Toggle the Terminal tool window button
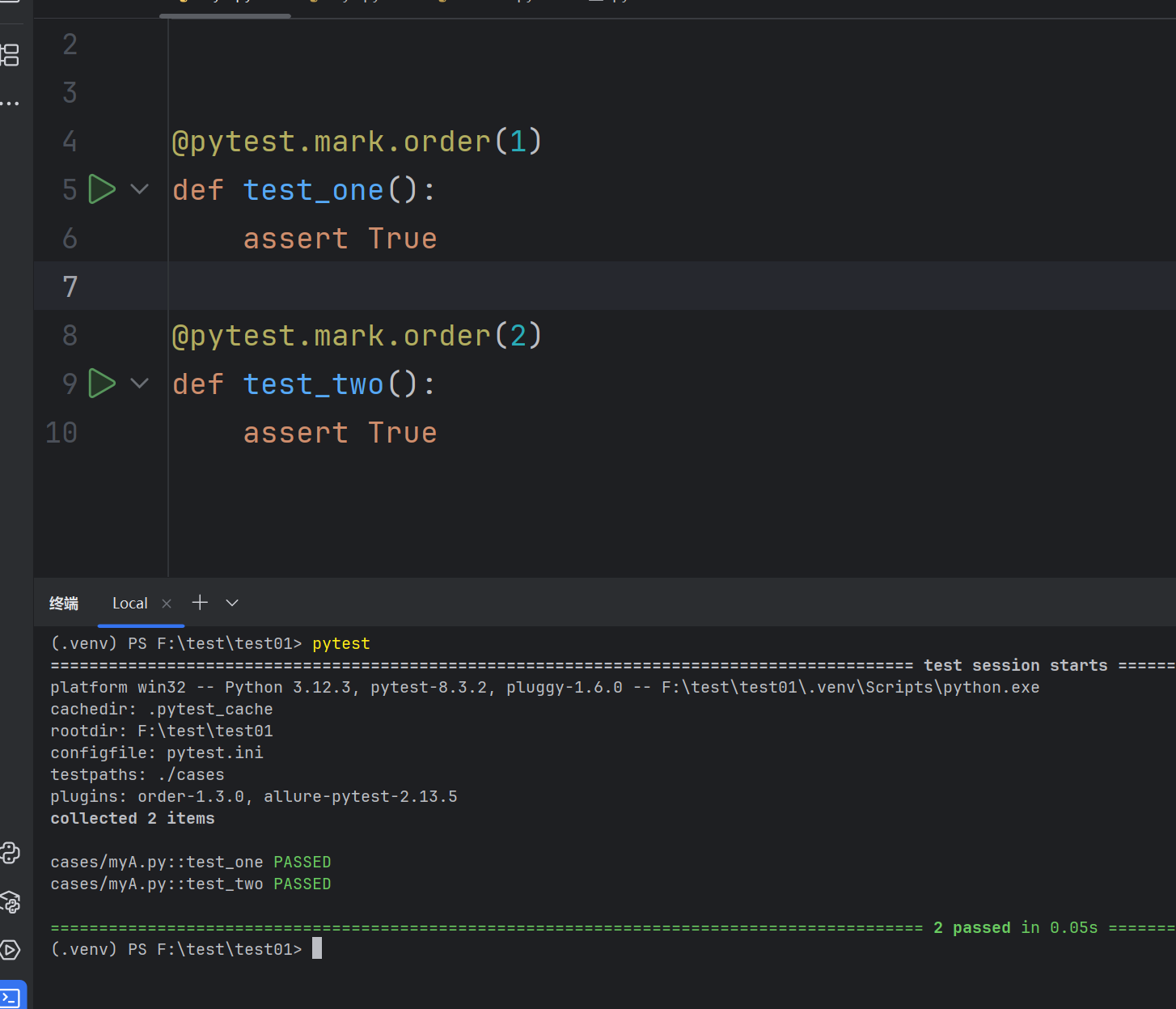Screen dimensions: 1176x1009 (x=11, y=997)
